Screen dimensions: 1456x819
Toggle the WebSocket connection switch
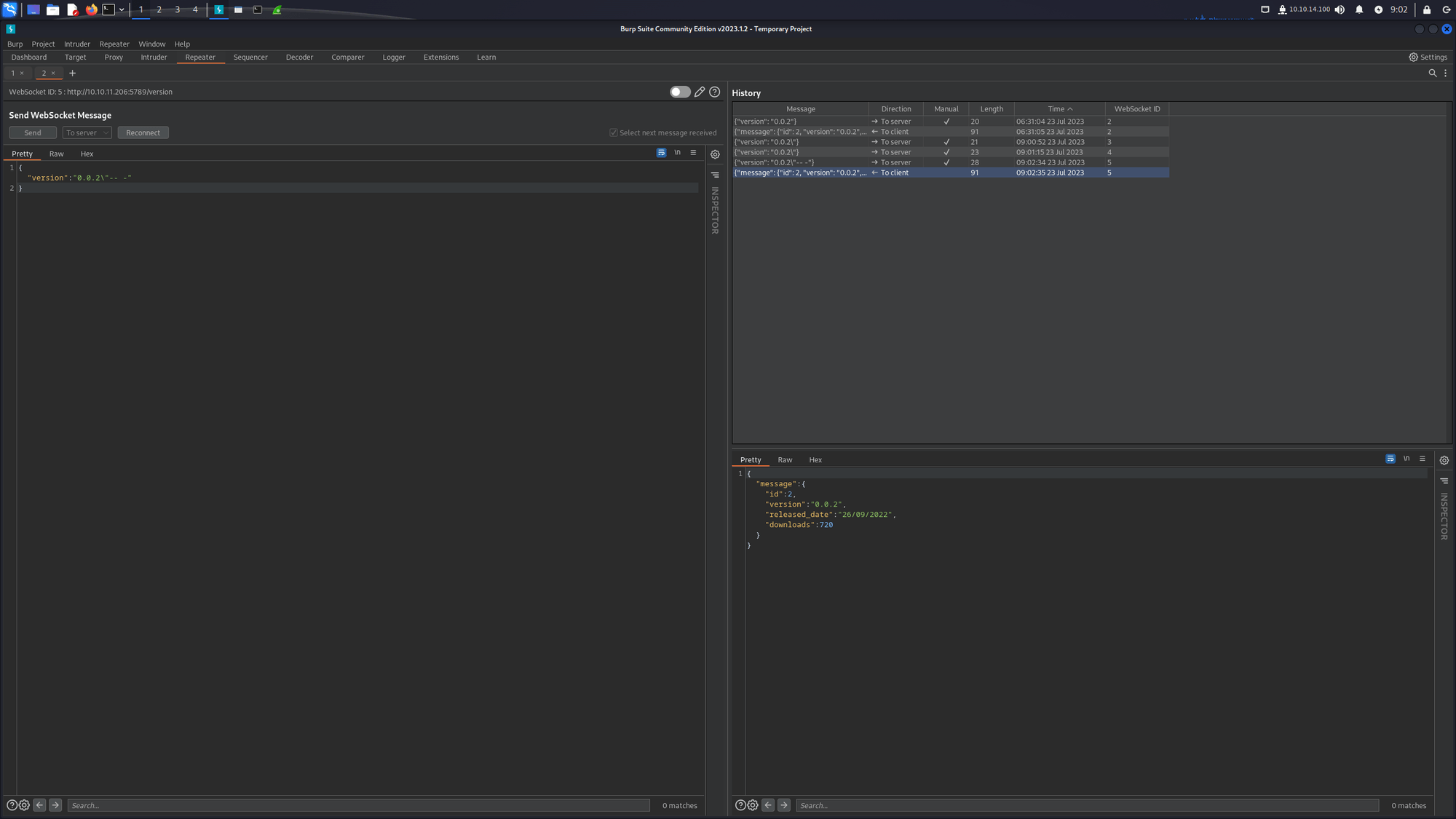pos(680,92)
